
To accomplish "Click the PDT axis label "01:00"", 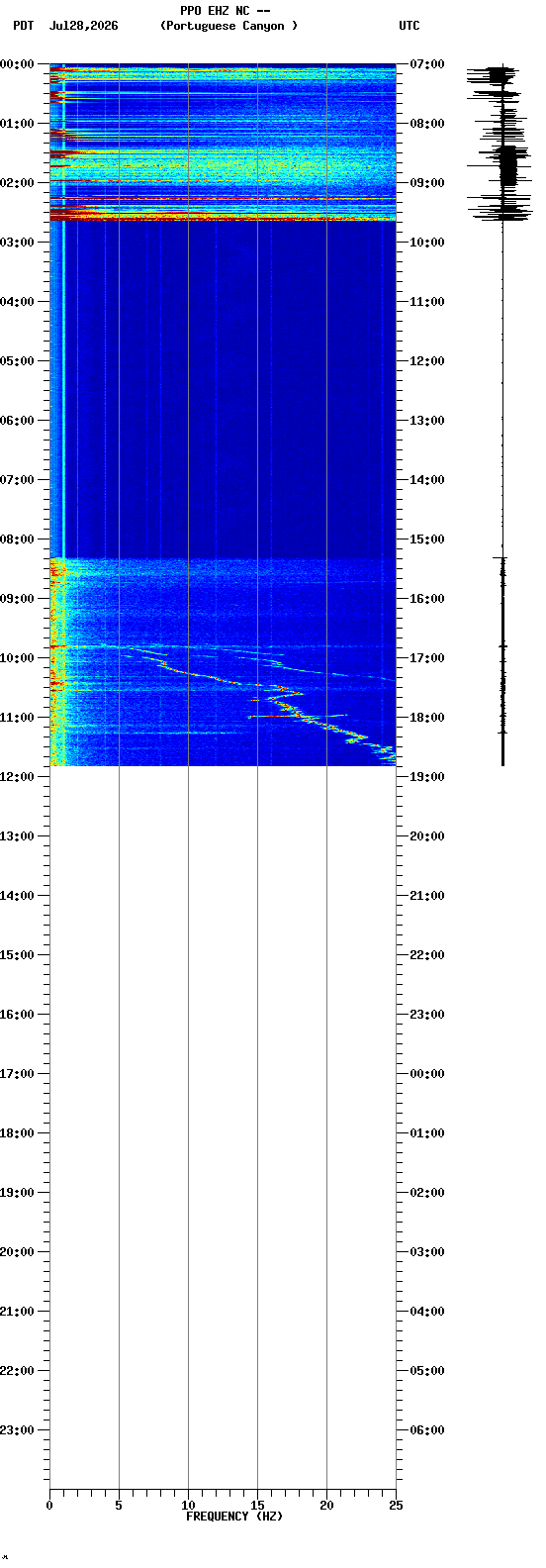I will [x=18, y=124].
